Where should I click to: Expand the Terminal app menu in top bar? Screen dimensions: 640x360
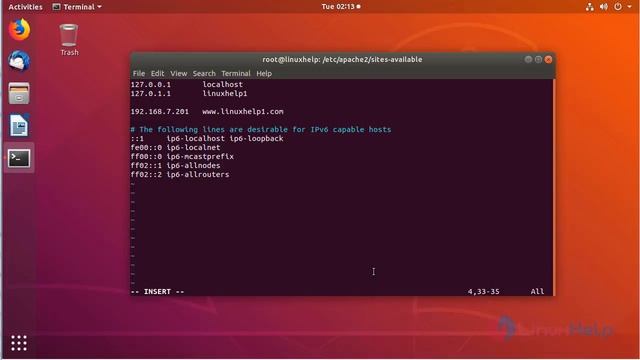point(77,7)
